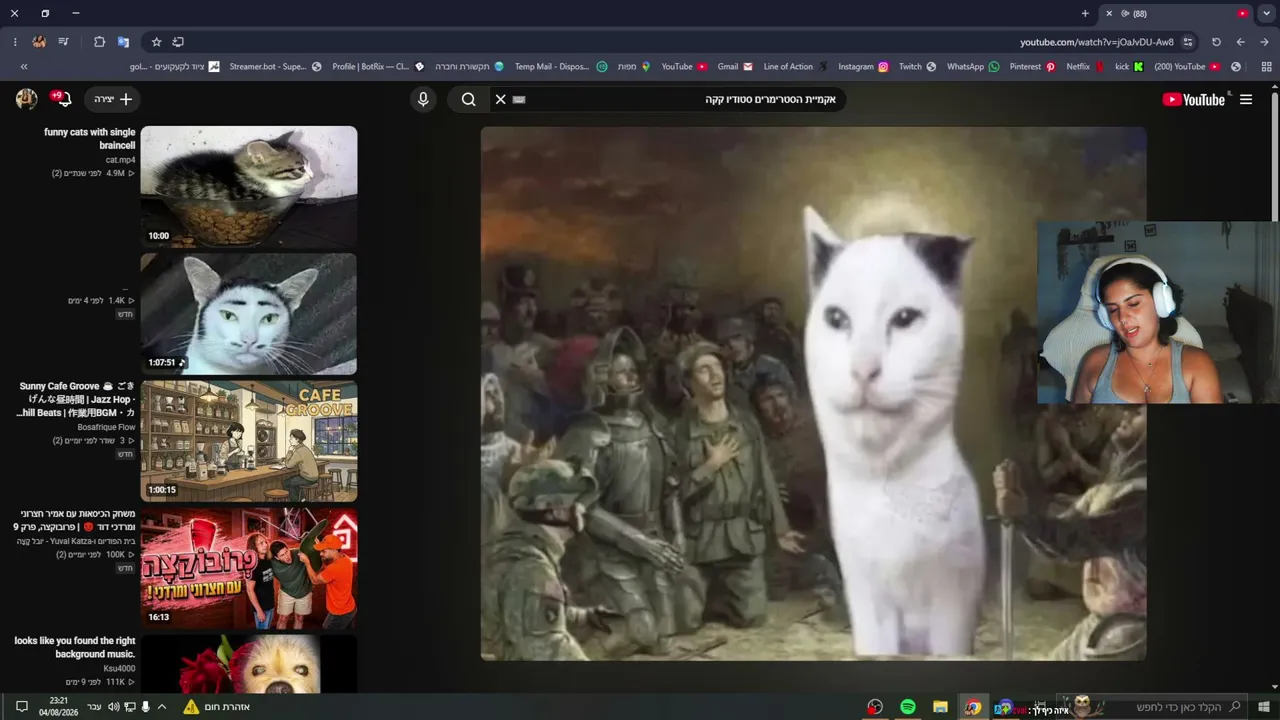Image resolution: width=1280 pixels, height=720 pixels.
Task: Open the YouTube account avatar menu
Action: coord(27,99)
